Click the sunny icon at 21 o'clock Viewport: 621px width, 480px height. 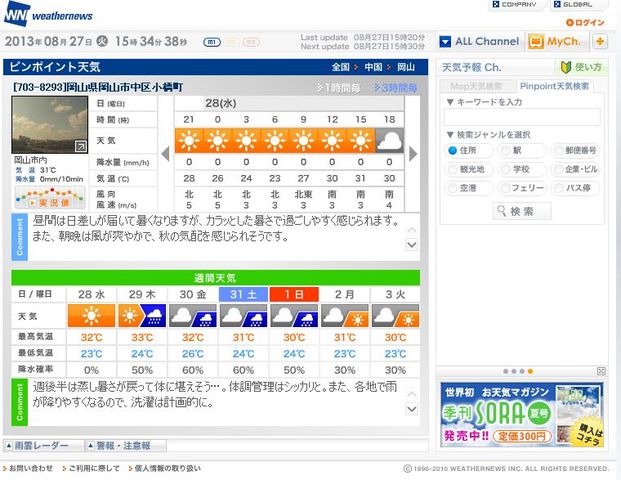point(189,140)
